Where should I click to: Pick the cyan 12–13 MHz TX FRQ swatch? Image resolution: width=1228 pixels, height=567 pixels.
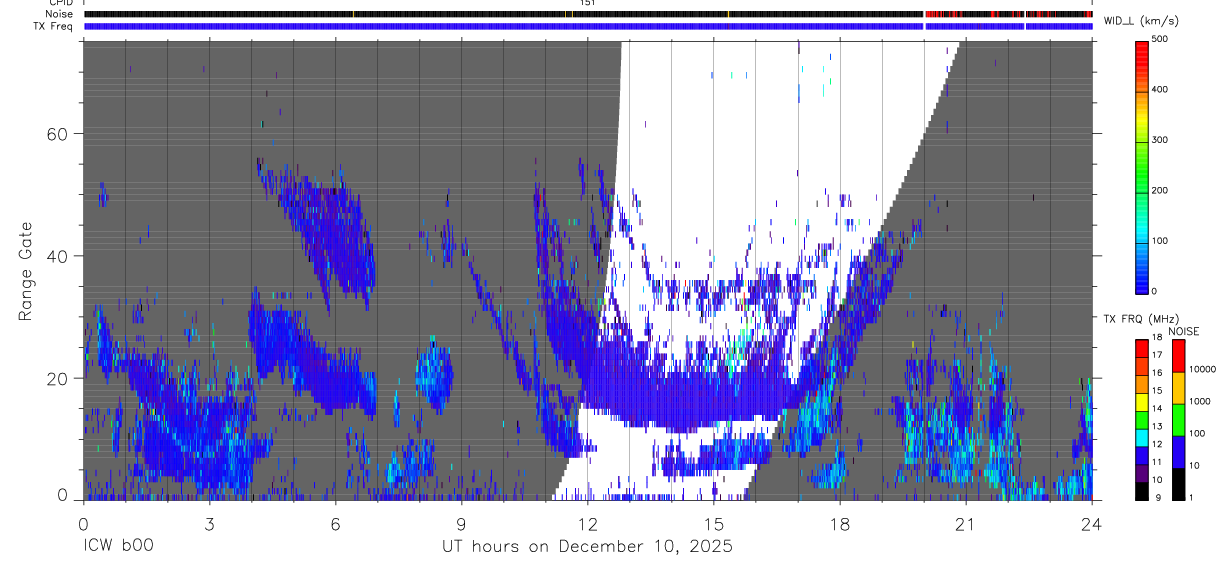[1142, 438]
